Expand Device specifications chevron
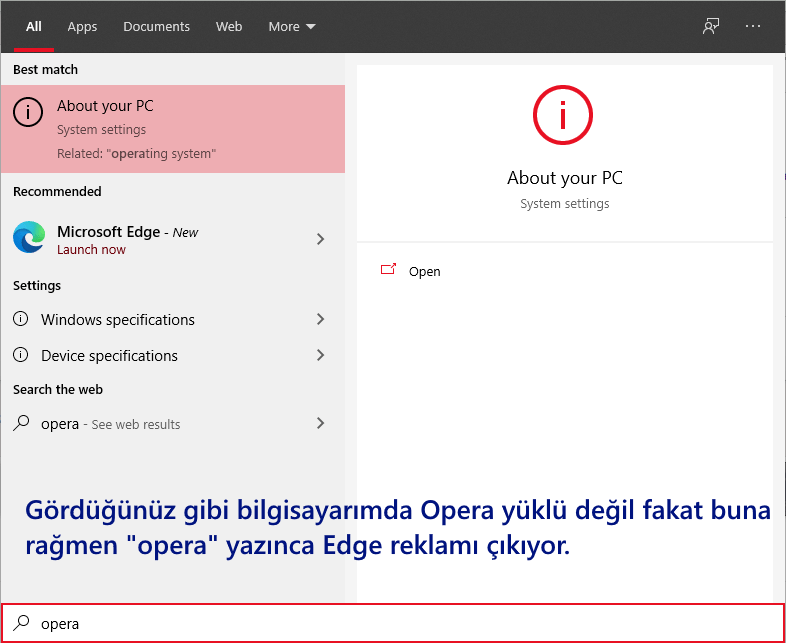 click(321, 355)
